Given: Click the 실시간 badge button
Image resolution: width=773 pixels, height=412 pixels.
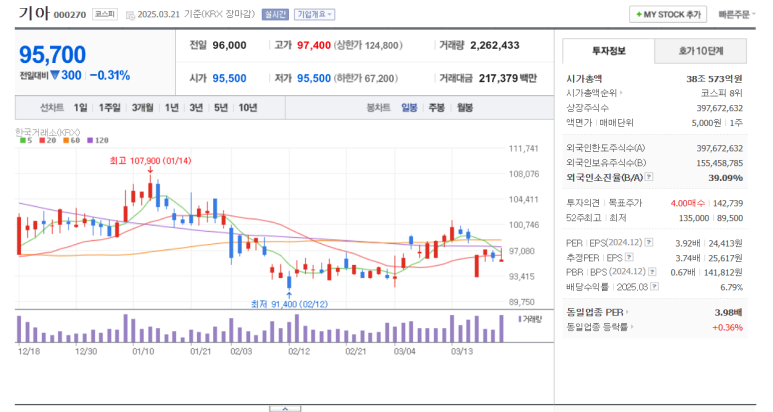Looking at the screenshot, I should (x=275, y=14).
